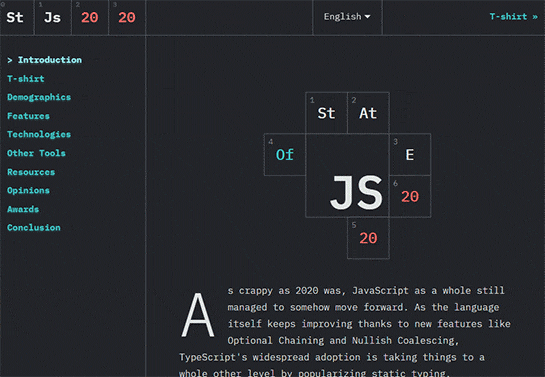Click the 'At' tile numbered 2
The width and height of the screenshot is (545, 377).
[368, 113]
